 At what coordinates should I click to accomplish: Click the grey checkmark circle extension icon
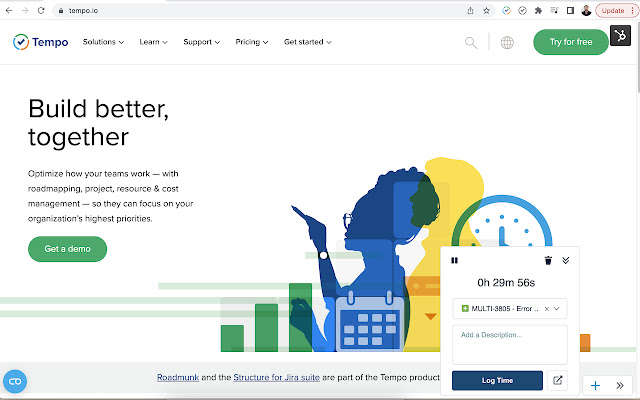pos(522,11)
